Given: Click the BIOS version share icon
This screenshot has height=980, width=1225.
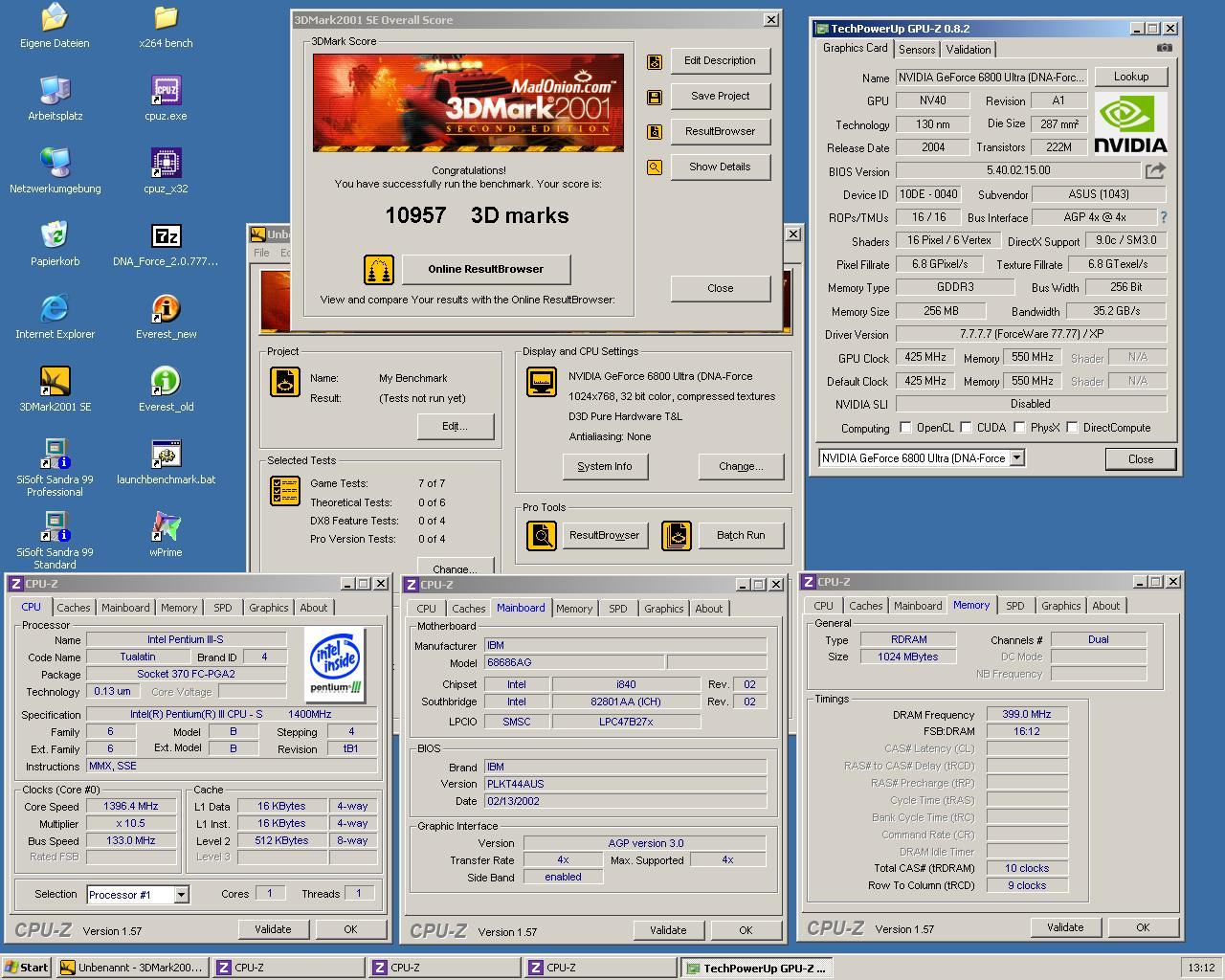Looking at the screenshot, I should coord(1155,171).
